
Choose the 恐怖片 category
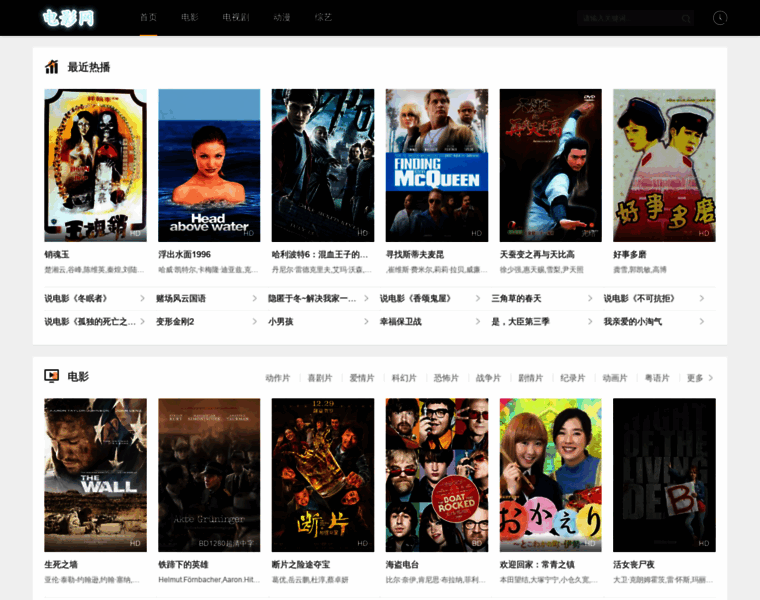pyautogui.click(x=446, y=378)
